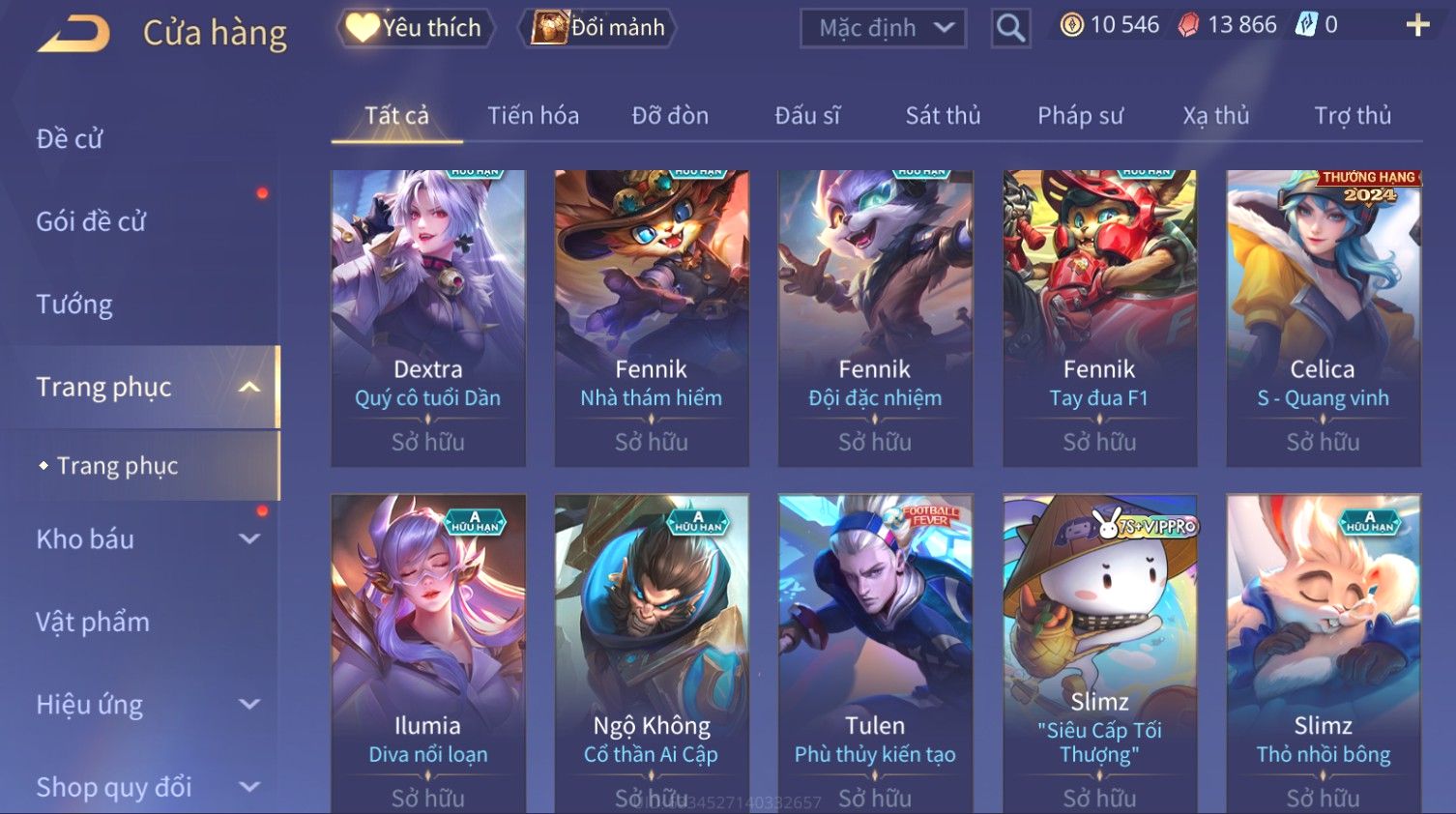The height and width of the screenshot is (814, 1456).
Task: Select the Sát thủ category tab
Action: pos(943,116)
